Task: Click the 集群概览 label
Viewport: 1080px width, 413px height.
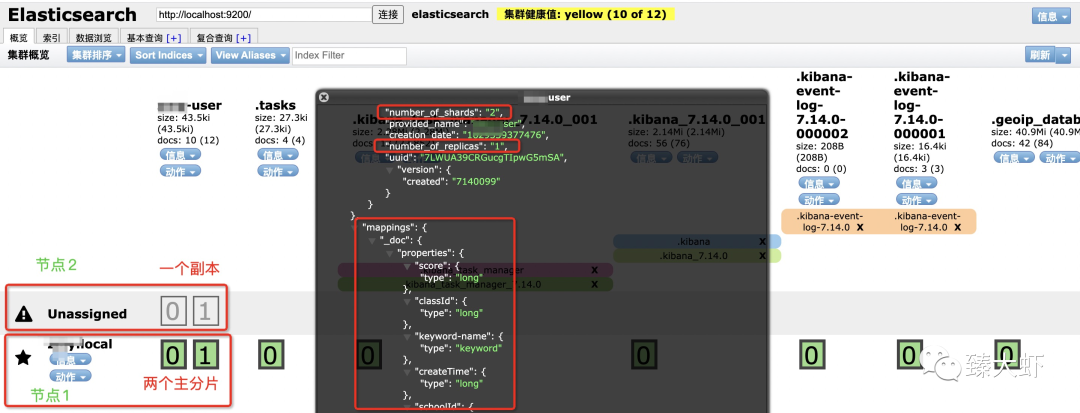Action: tap(29, 55)
